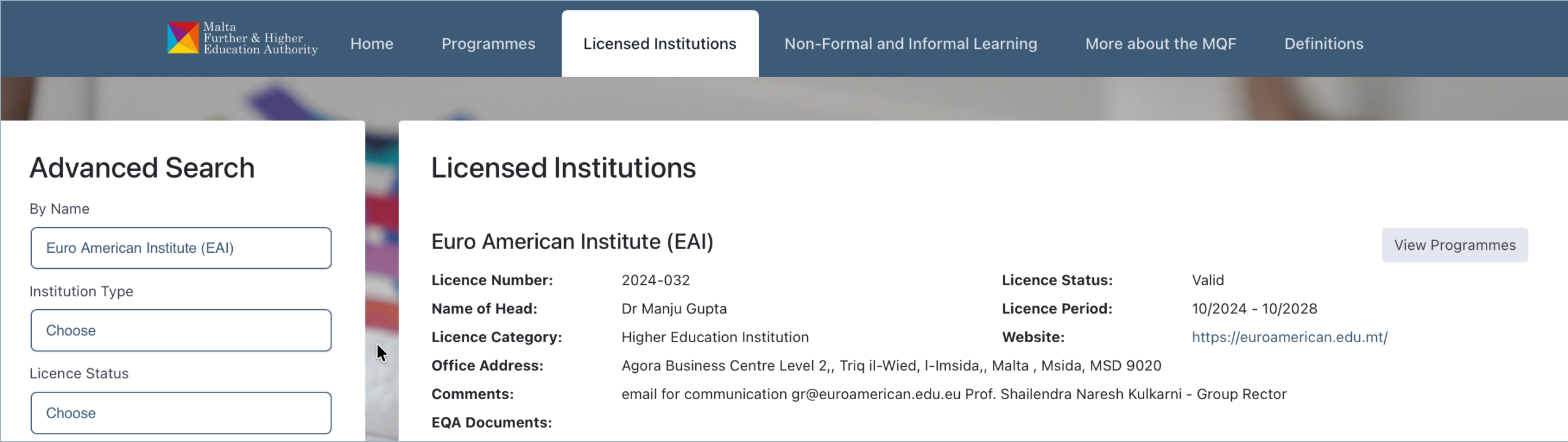
Task: Click the Agora Business Centre office address
Action: tap(891, 366)
